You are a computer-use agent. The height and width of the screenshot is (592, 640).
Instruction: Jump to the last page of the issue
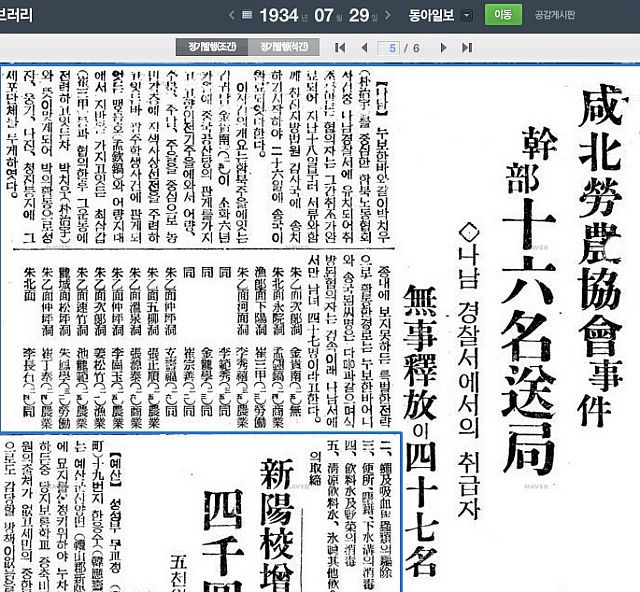click(x=467, y=48)
